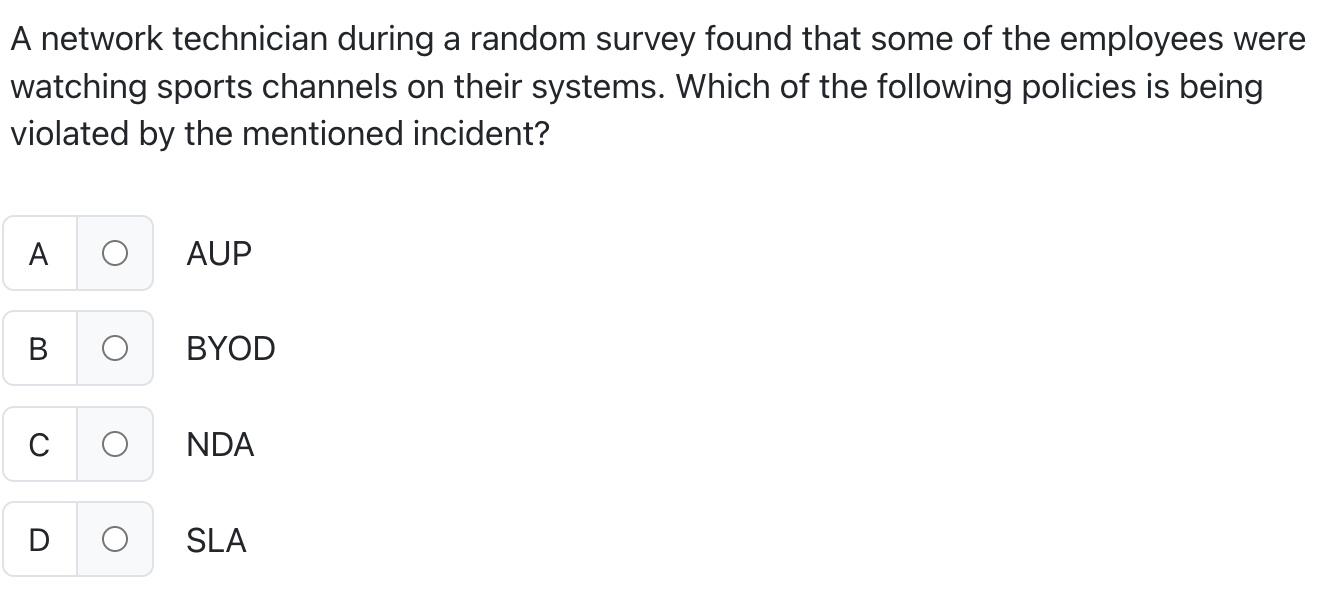
Task: Select radio button for option B
Action: point(115,348)
